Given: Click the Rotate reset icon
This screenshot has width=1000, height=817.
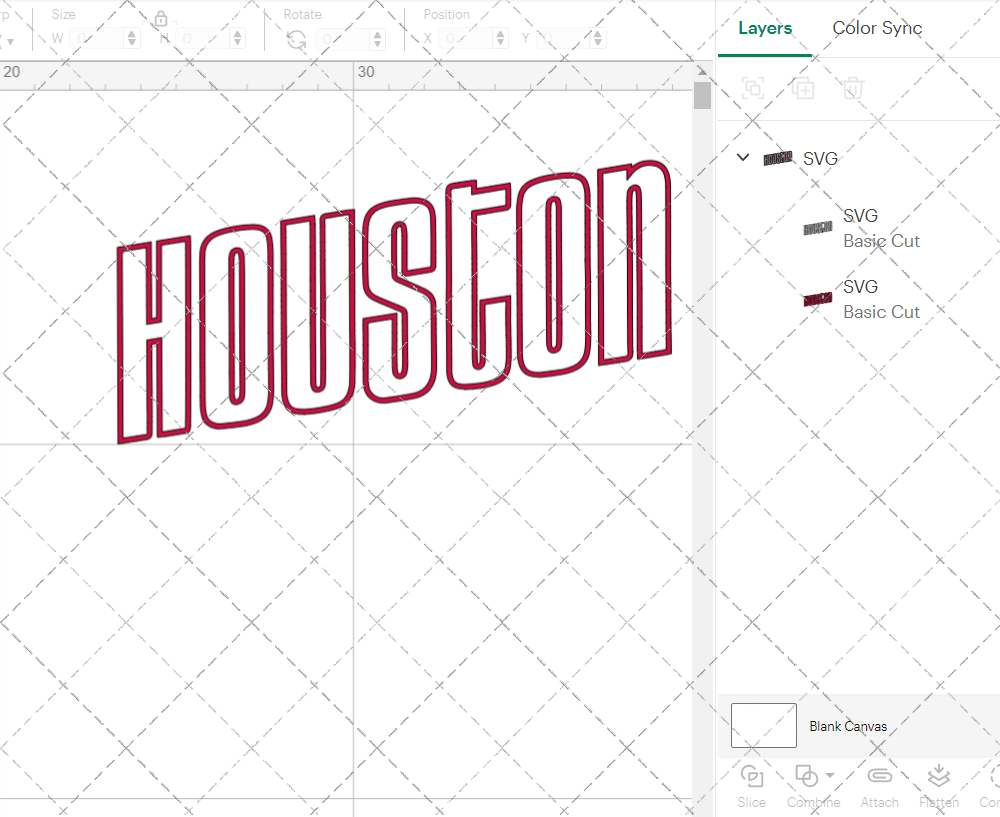Looking at the screenshot, I should (x=295, y=37).
